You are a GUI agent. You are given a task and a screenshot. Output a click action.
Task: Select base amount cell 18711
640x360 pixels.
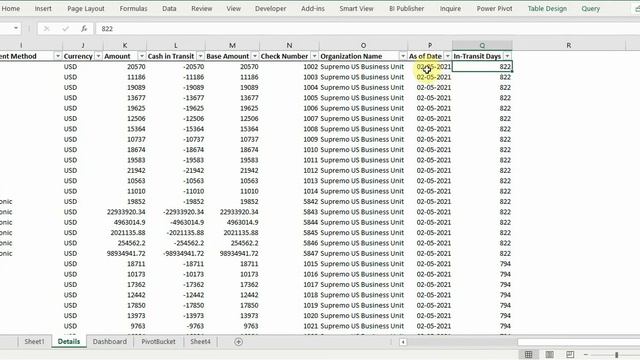pyautogui.click(x=232, y=264)
